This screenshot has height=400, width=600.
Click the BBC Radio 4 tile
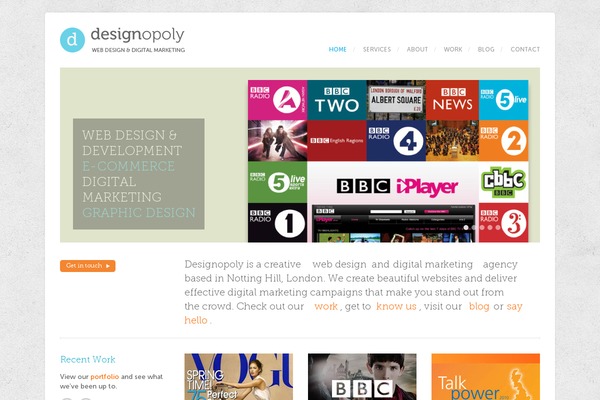point(395,141)
